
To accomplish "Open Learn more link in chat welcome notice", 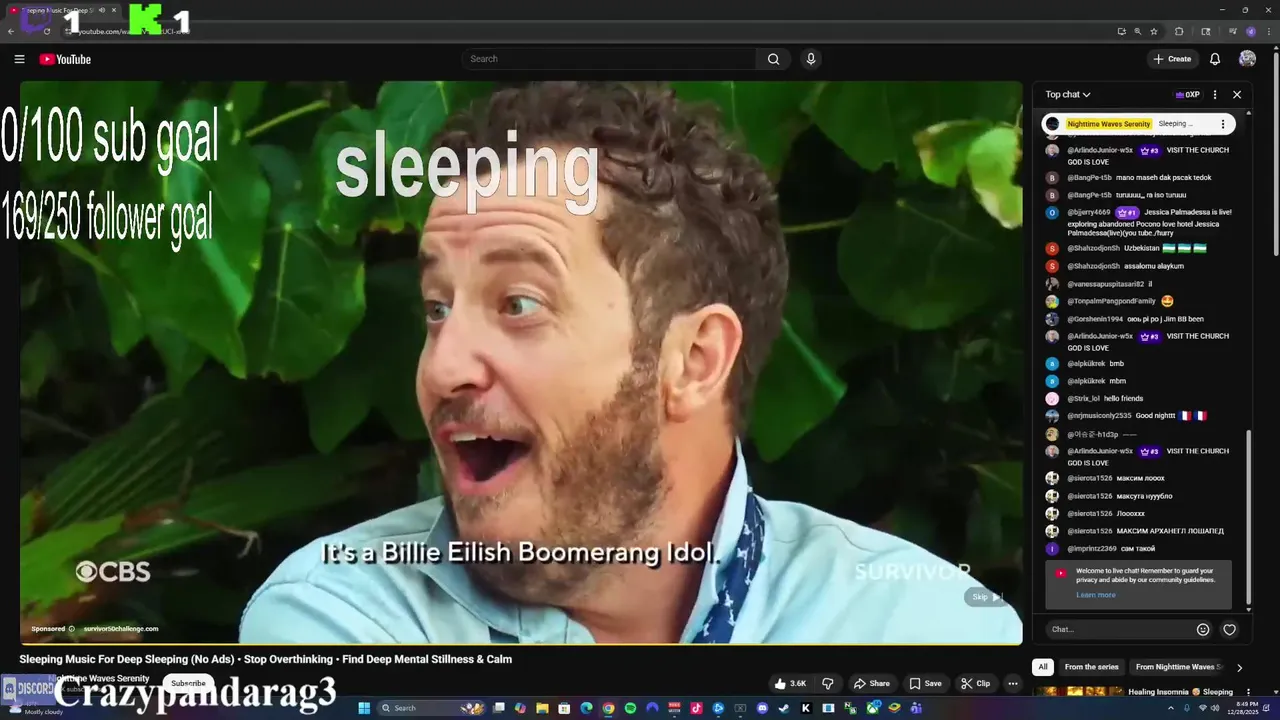I will tap(1096, 595).
